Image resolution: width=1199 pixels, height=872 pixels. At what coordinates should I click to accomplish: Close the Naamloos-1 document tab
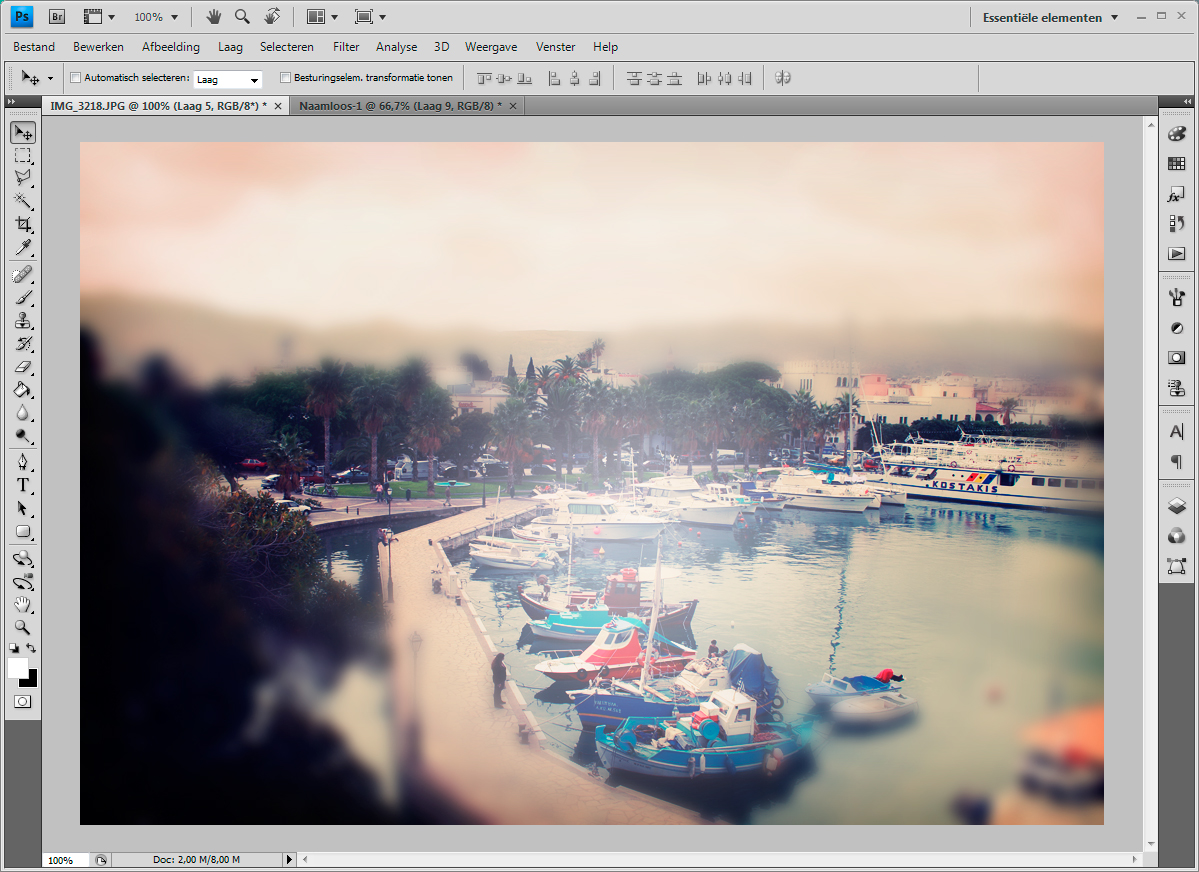click(513, 106)
